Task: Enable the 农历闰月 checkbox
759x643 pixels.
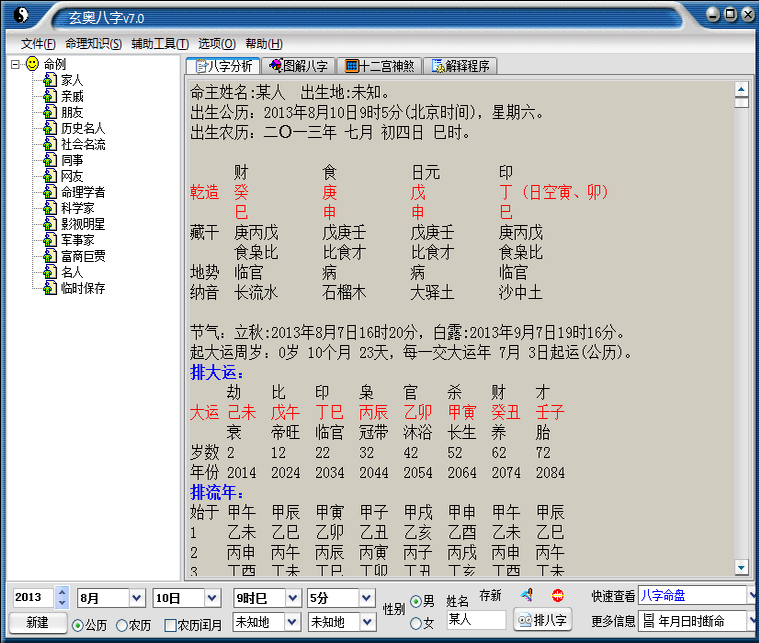Action: pos(170,625)
